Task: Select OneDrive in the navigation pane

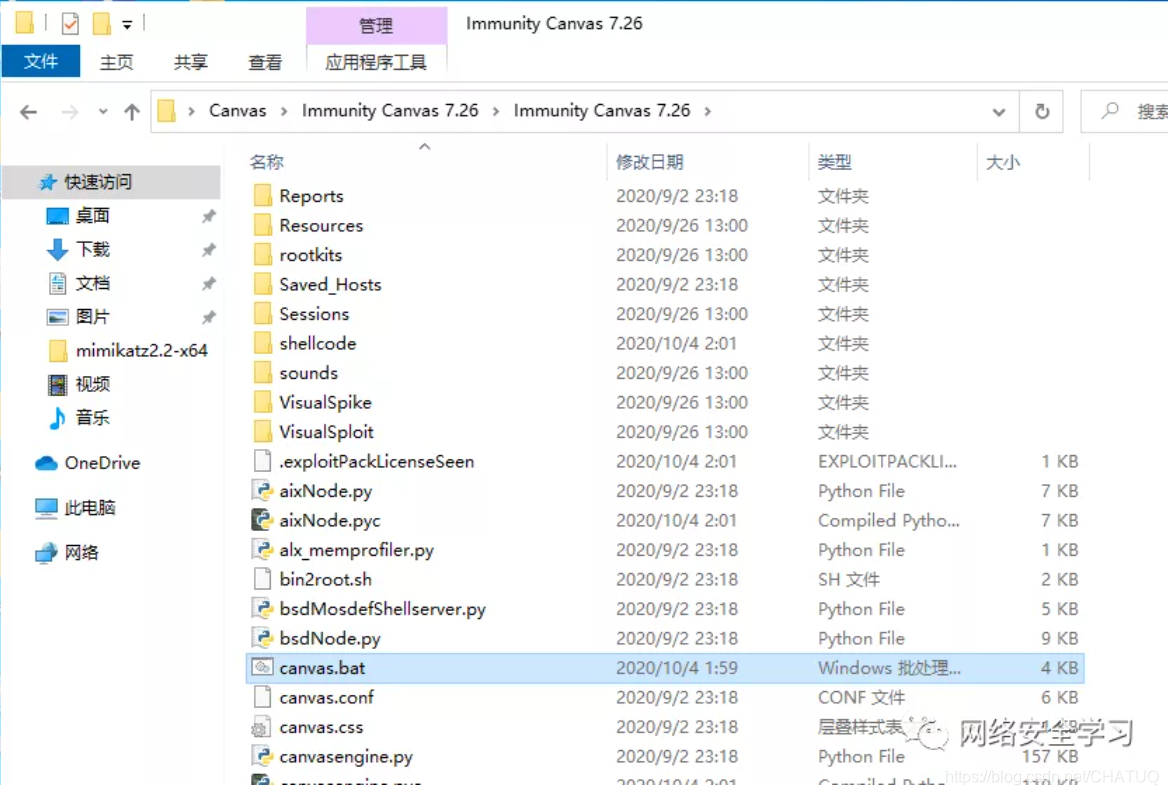Action: point(102,463)
